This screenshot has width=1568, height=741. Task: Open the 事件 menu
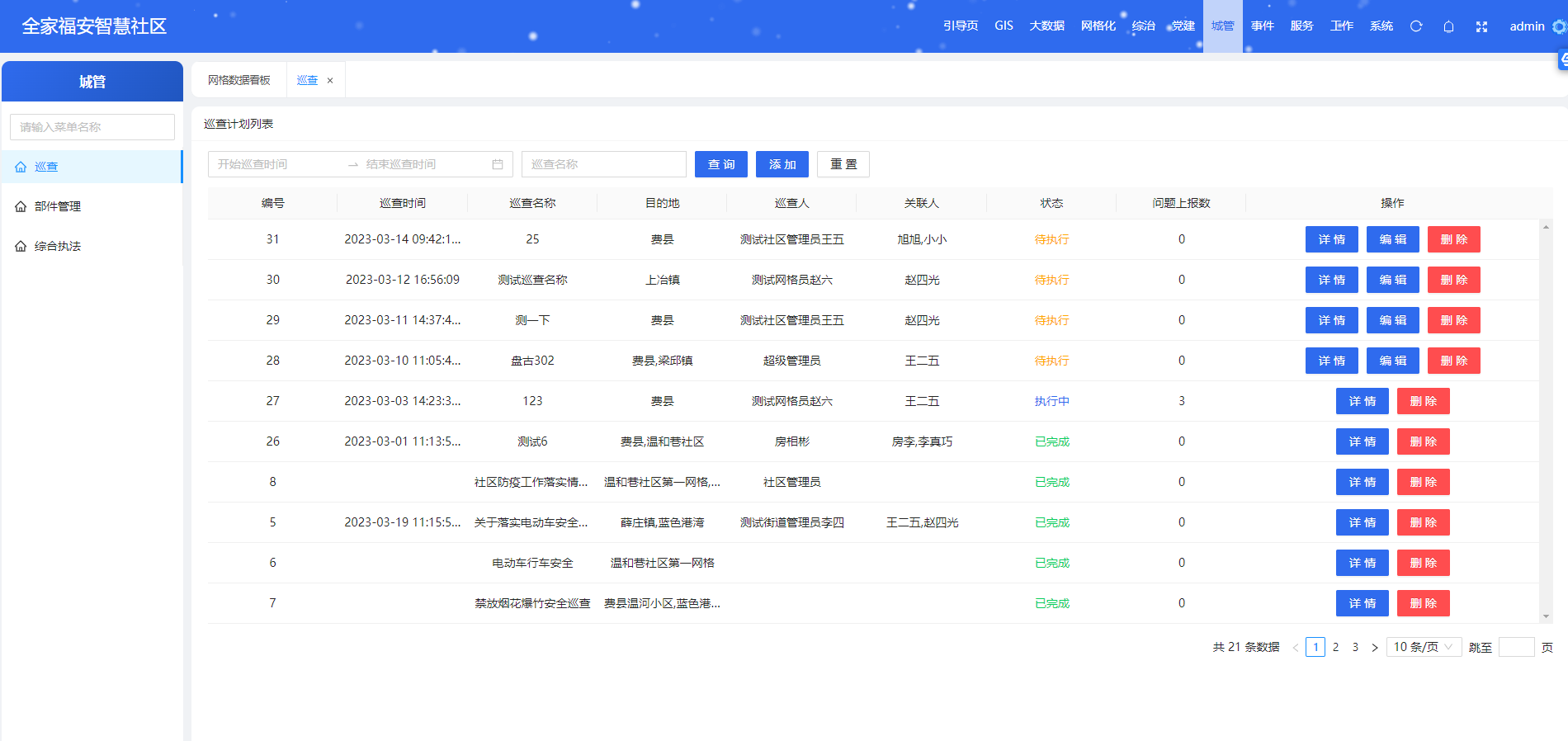[1262, 26]
